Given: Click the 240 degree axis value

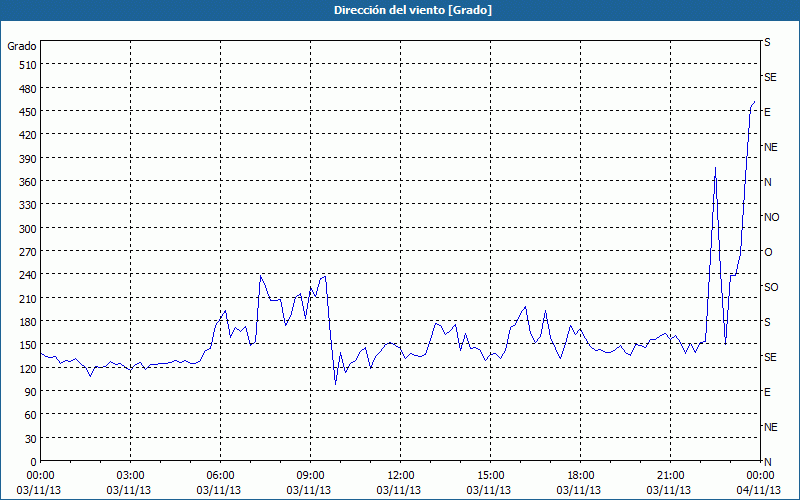Looking at the screenshot, I should point(28,275).
